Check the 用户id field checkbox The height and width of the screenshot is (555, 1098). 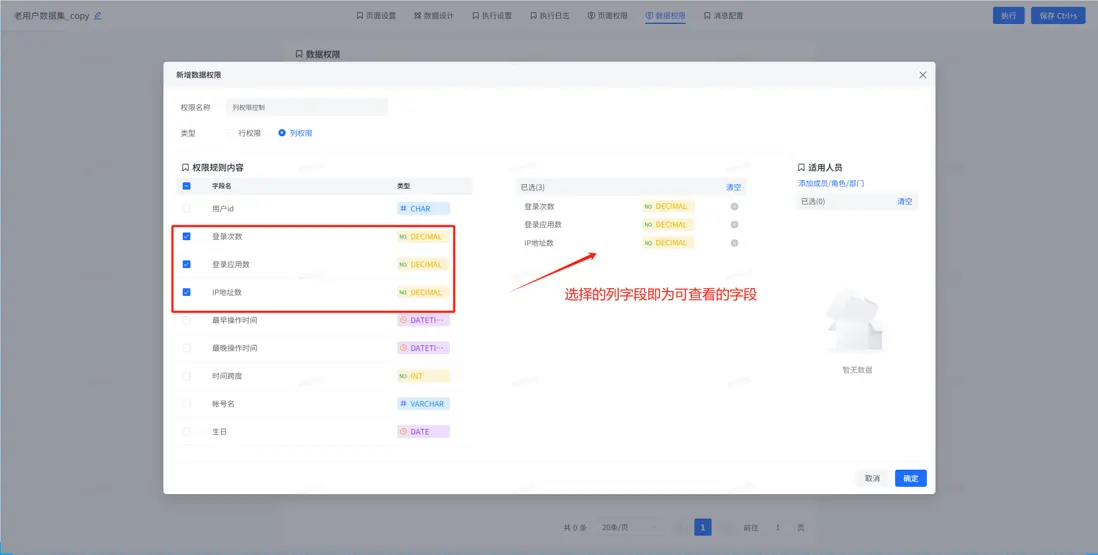(186, 209)
